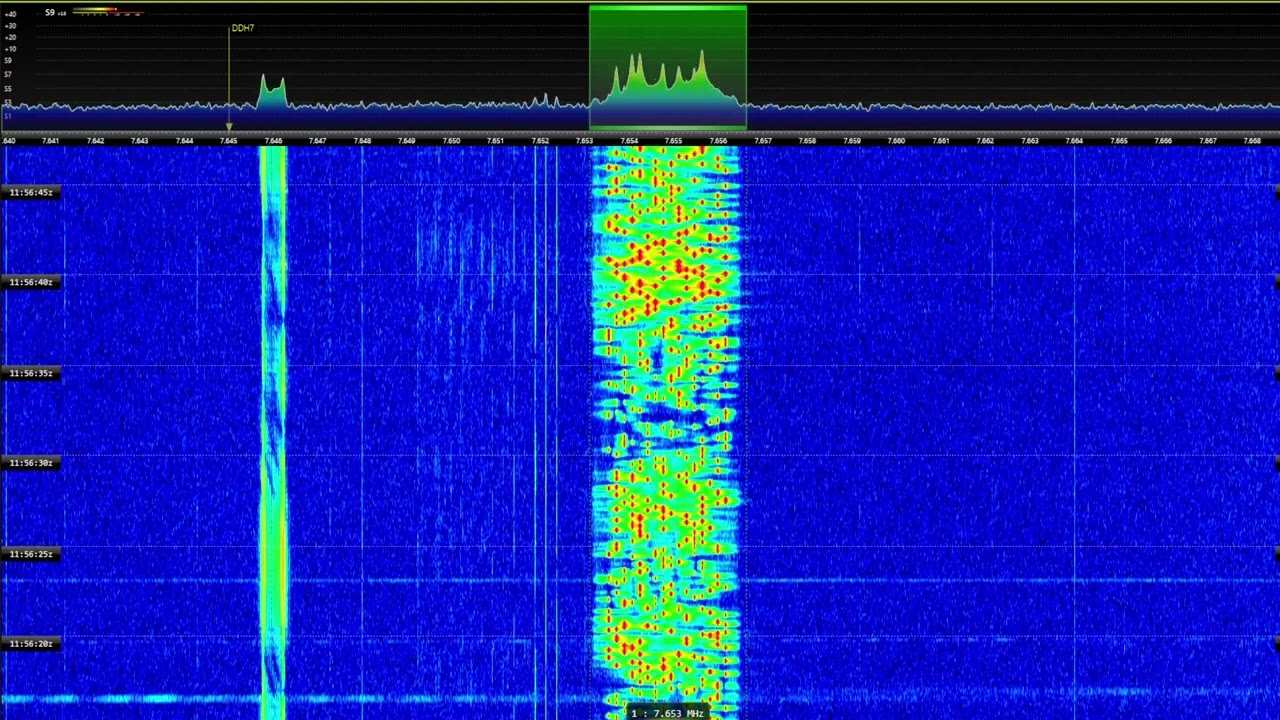Image resolution: width=1280 pixels, height=720 pixels.
Task: Click the S7 level label on signal scale
Action: (8, 74)
